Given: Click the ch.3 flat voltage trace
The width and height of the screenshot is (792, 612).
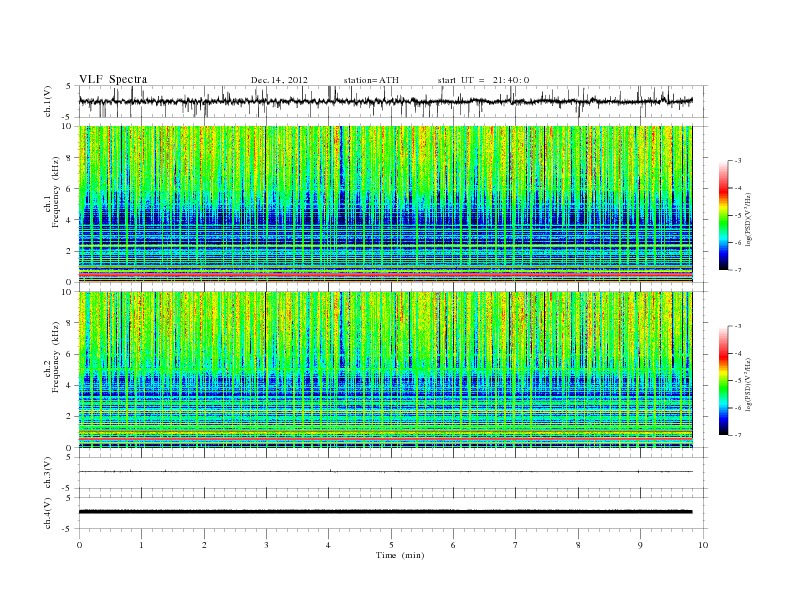Looking at the screenshot, I should [385, 472].
